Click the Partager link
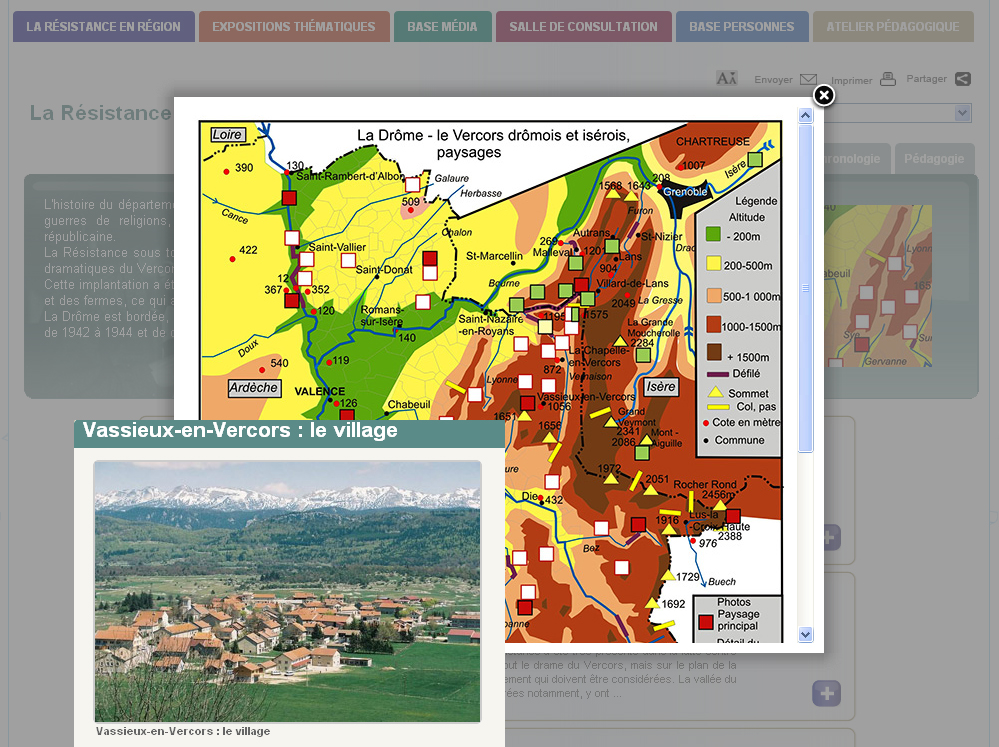 (x=926, y=79)
